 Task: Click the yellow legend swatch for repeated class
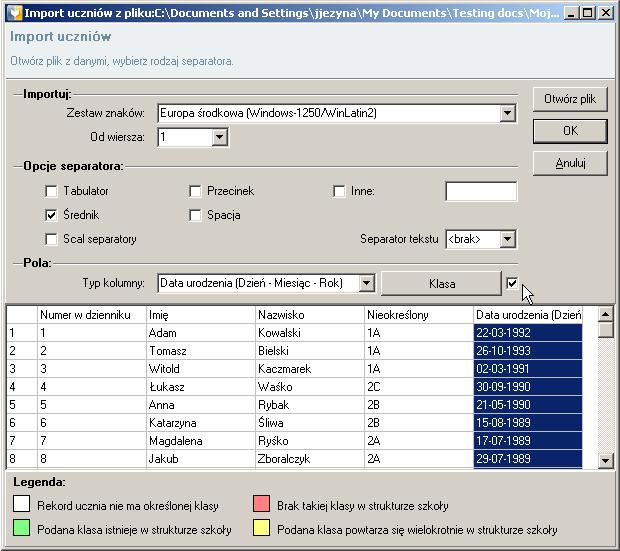pos(261,528)
